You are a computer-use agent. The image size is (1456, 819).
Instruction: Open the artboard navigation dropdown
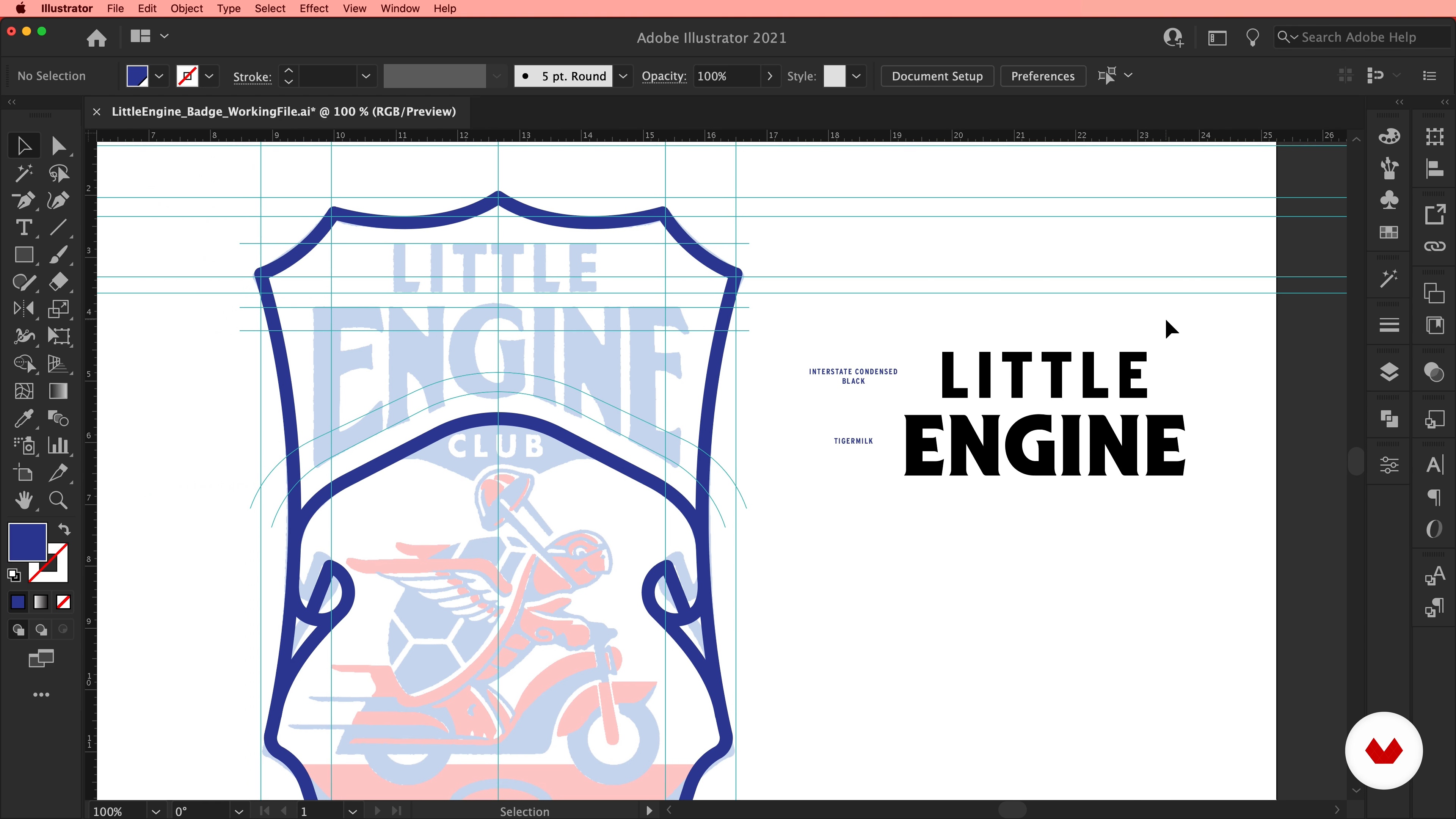353,811
